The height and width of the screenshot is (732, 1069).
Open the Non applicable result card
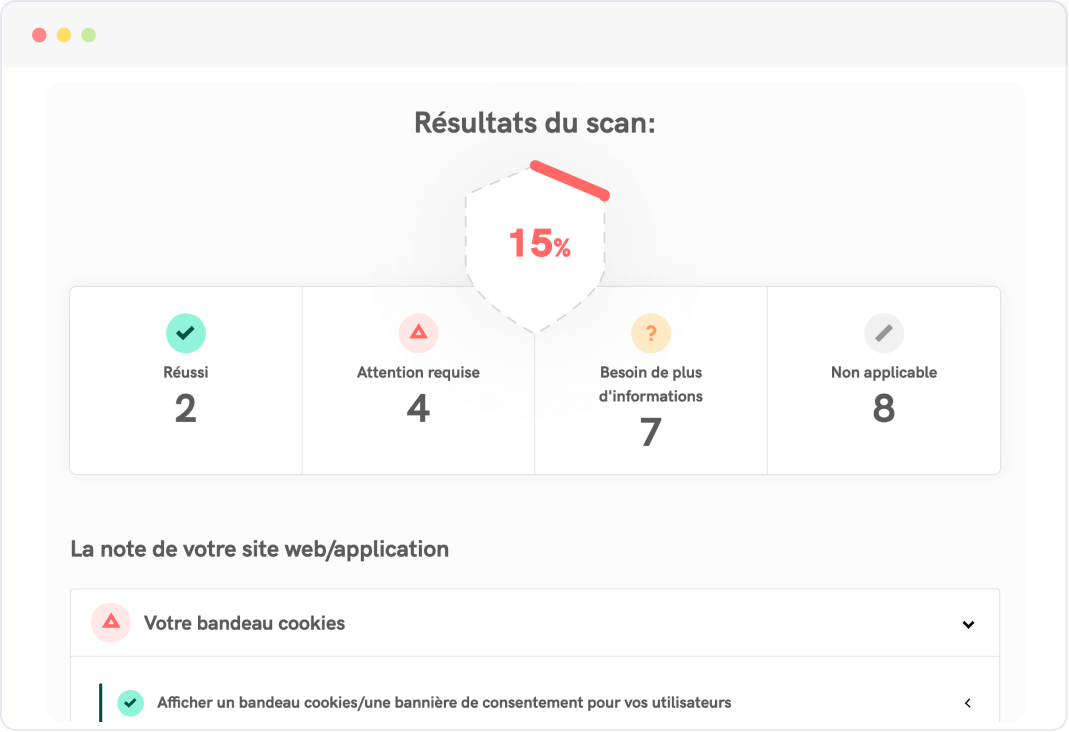(884, 380)
